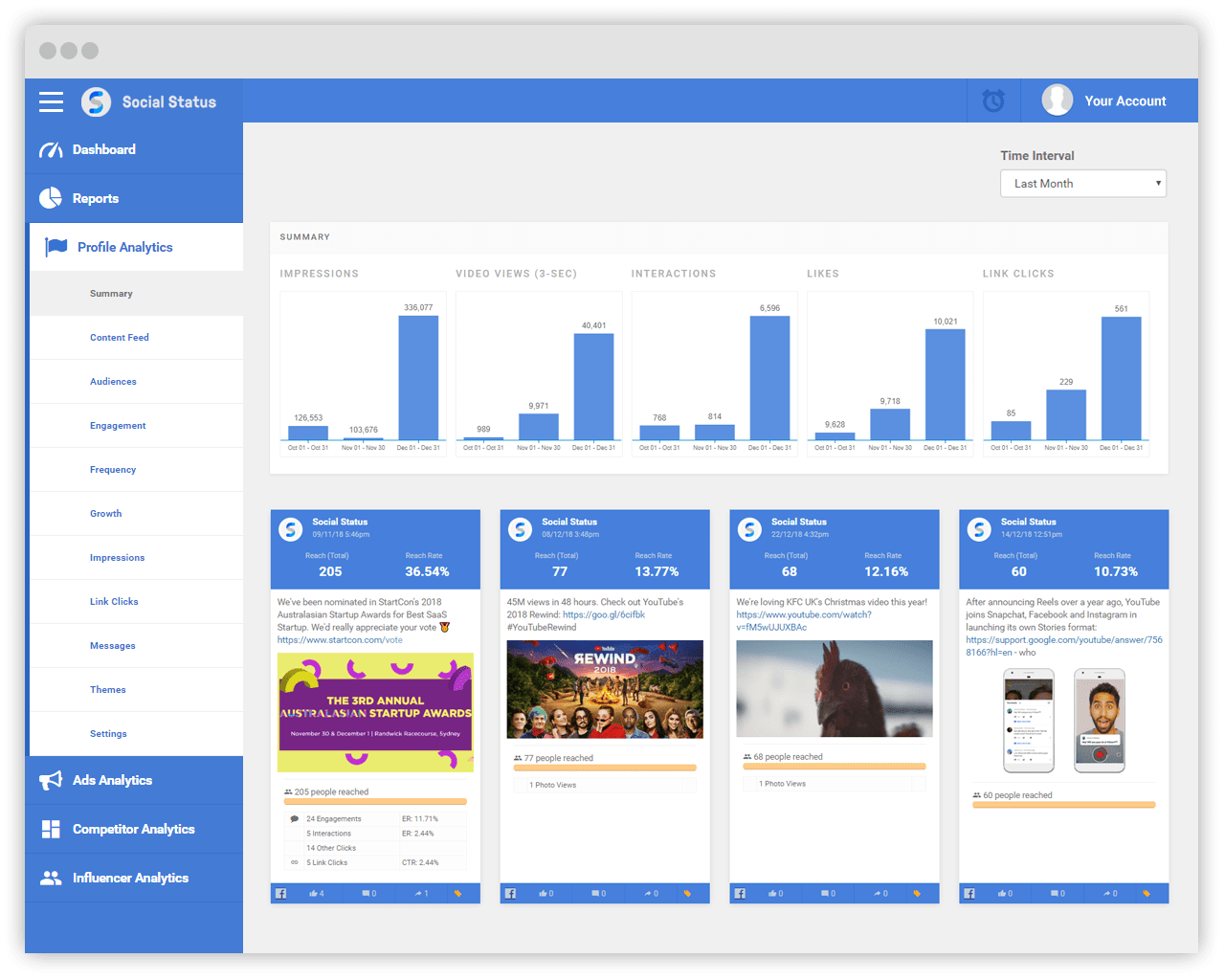Image resolution: width=1225 pixels, height=980 pixels.
Task: Click the 40,401 video views bar
Action: click(593, 387)
